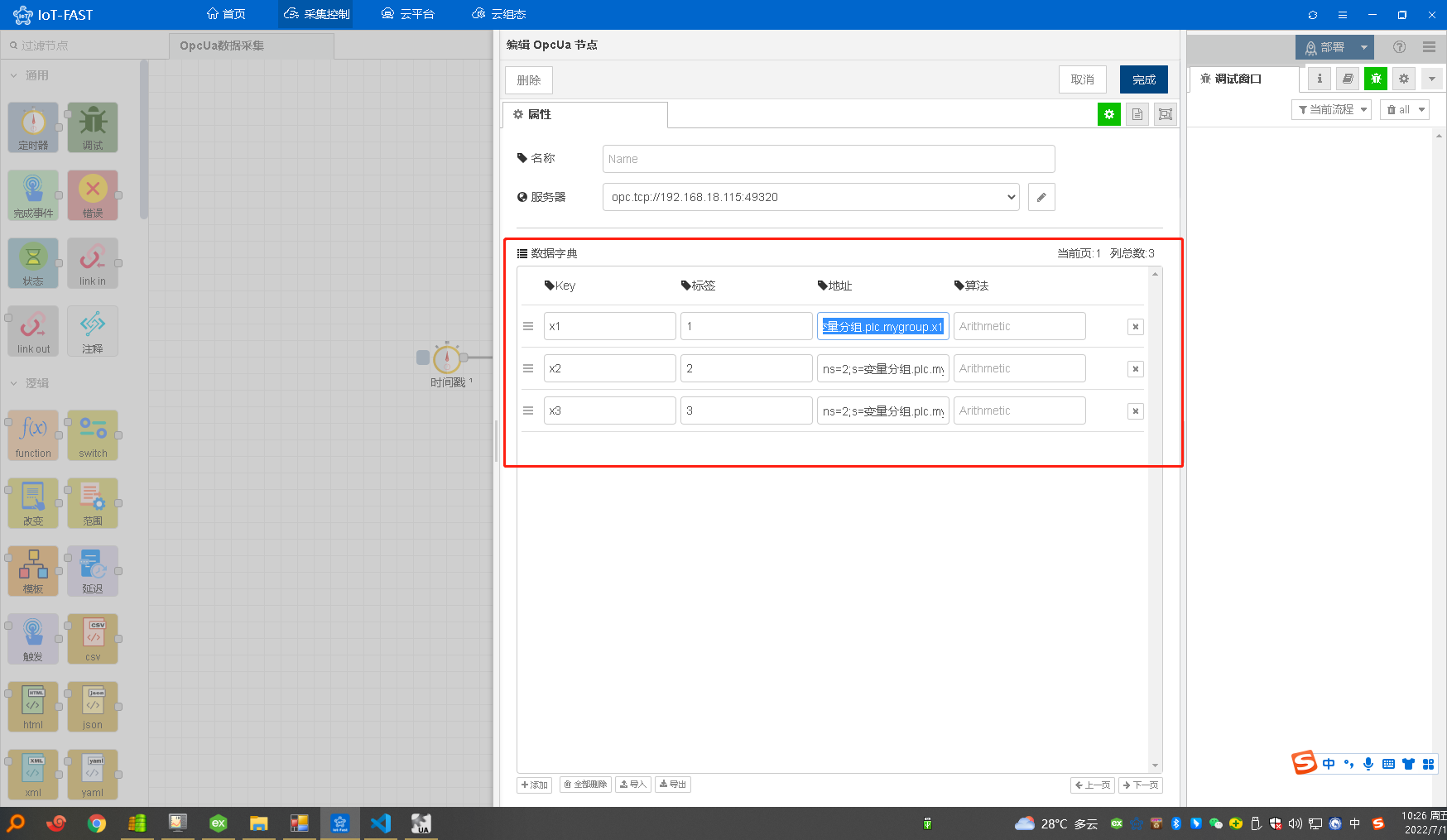Select the yaml node in palette
This screenshot has width=1447, height=840.
click(x=93, y=775)
